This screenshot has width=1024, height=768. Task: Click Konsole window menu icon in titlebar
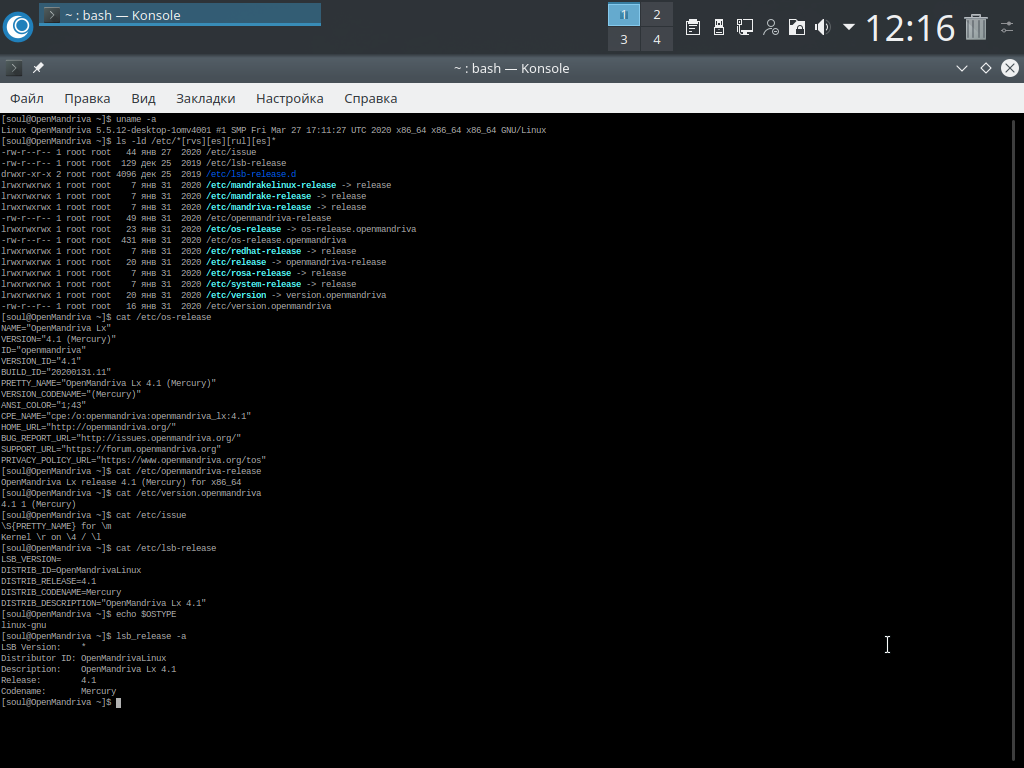pyautogui.click(x=14, y=68)
